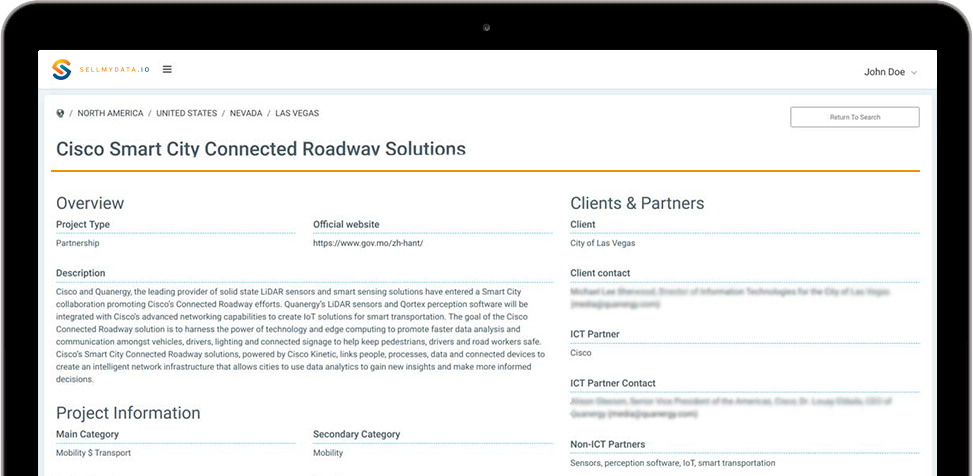
Task: Click the SELLMYDATA.IO brand text
Action: pos(115,70)
